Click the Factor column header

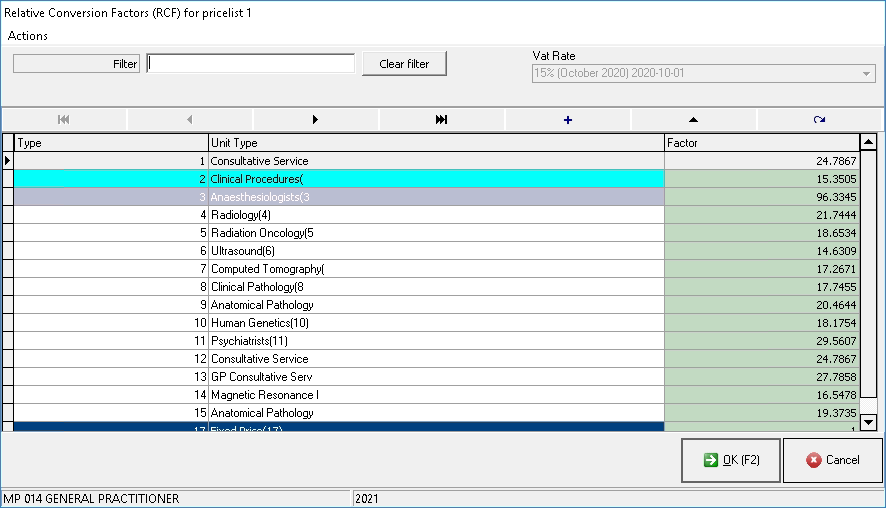pyautogui.click(x=760, y=143)
